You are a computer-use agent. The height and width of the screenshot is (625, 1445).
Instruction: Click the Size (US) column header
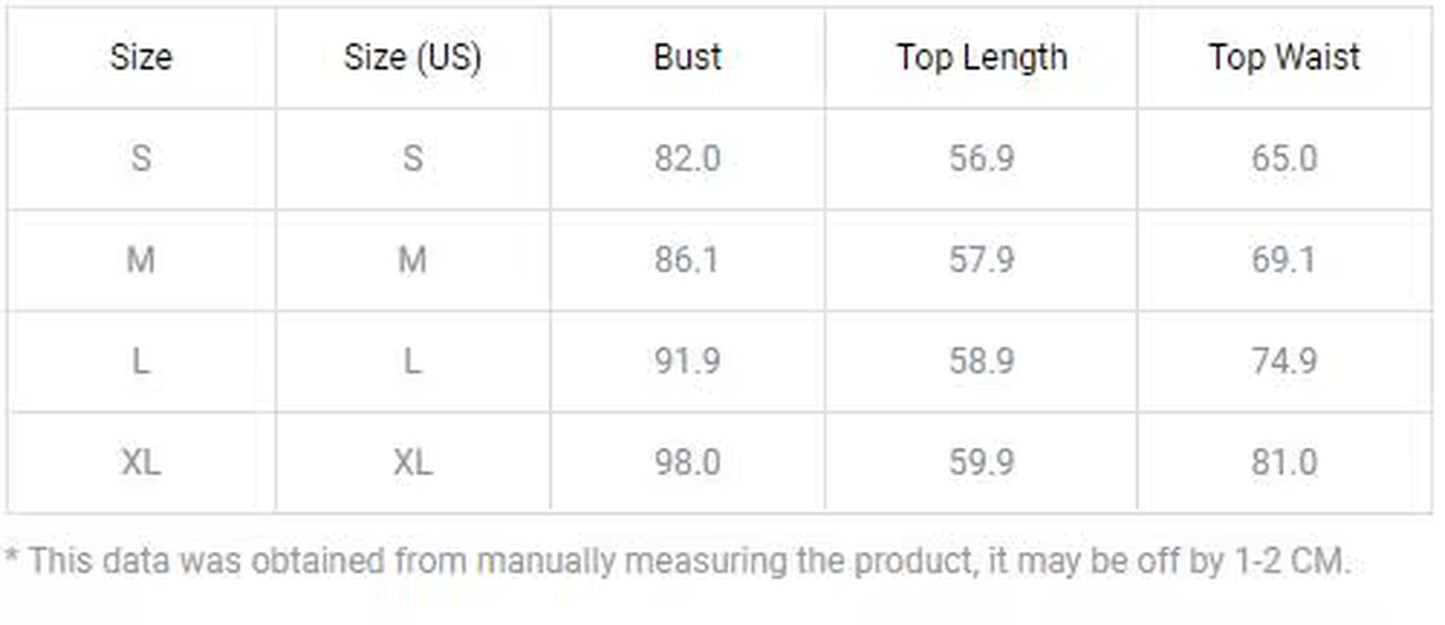pyautogui.click(x=412, y=57)
